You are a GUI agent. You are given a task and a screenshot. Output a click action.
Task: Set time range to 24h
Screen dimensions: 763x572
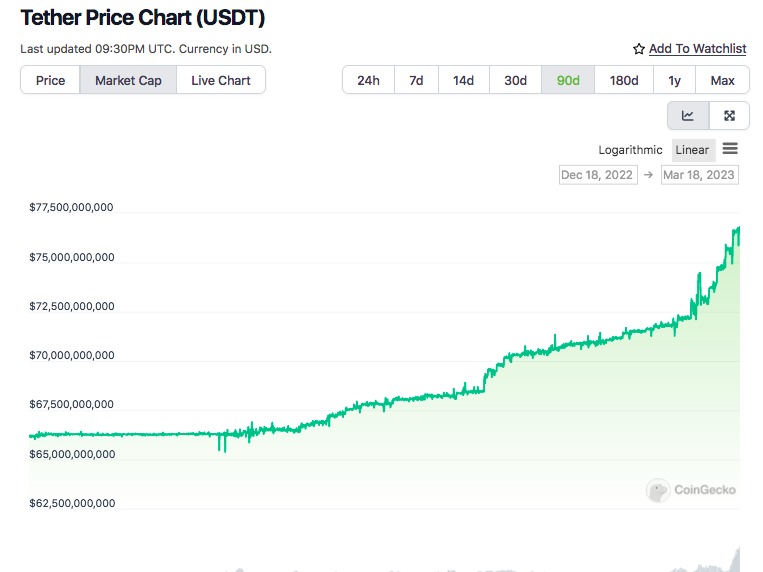(368, 80)
